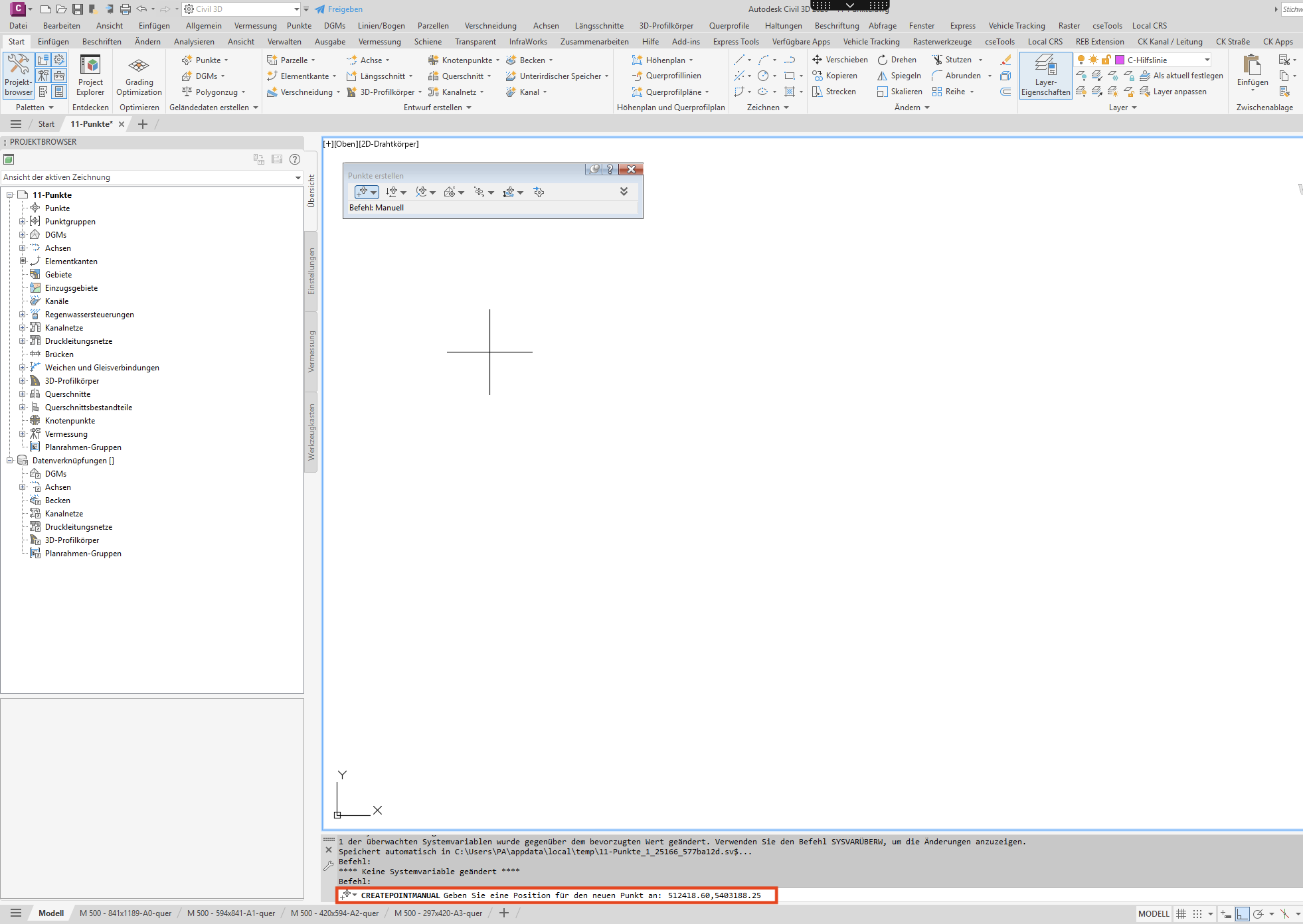The width and height of the screenshot is (1303, 924).
Task: Toggle the drawing grid display
Action: (x=1181, y=914)
